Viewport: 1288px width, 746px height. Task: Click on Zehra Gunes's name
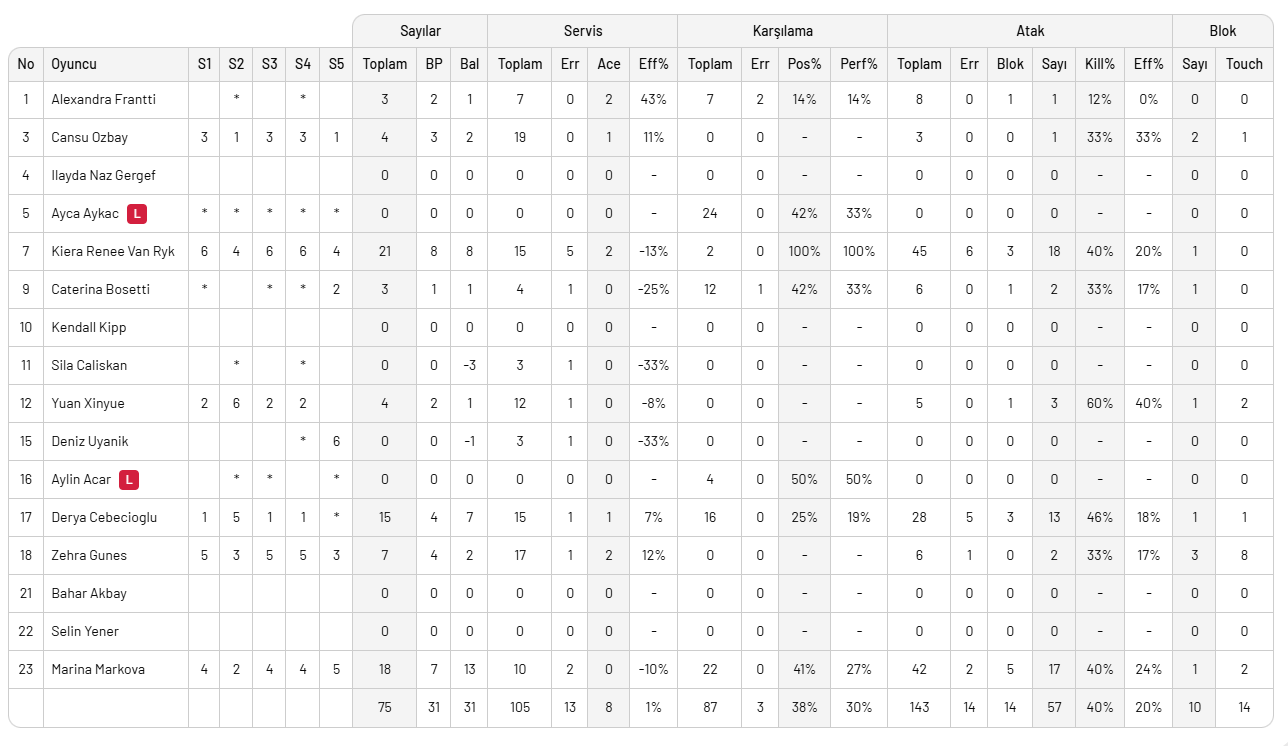pos(89,555)
